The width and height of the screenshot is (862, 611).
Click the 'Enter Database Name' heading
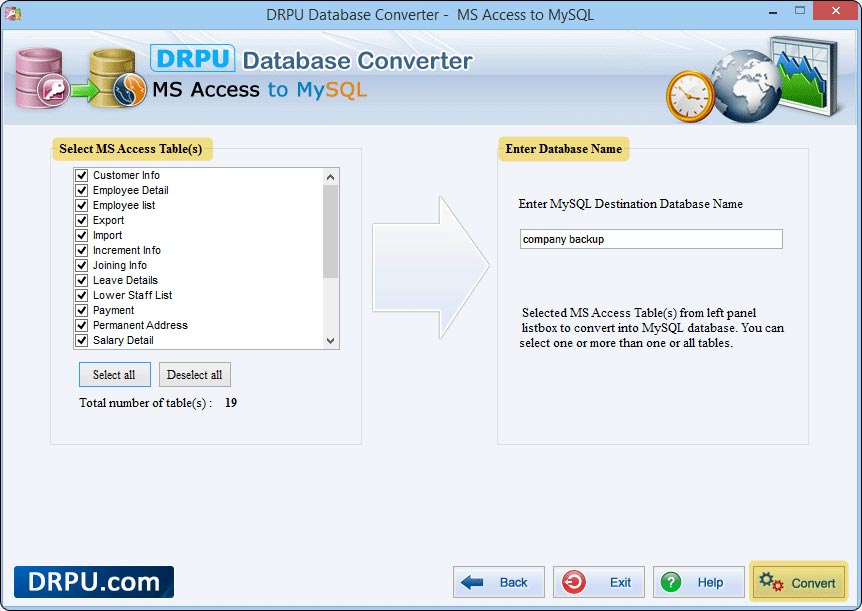click(x=563, y=149)
